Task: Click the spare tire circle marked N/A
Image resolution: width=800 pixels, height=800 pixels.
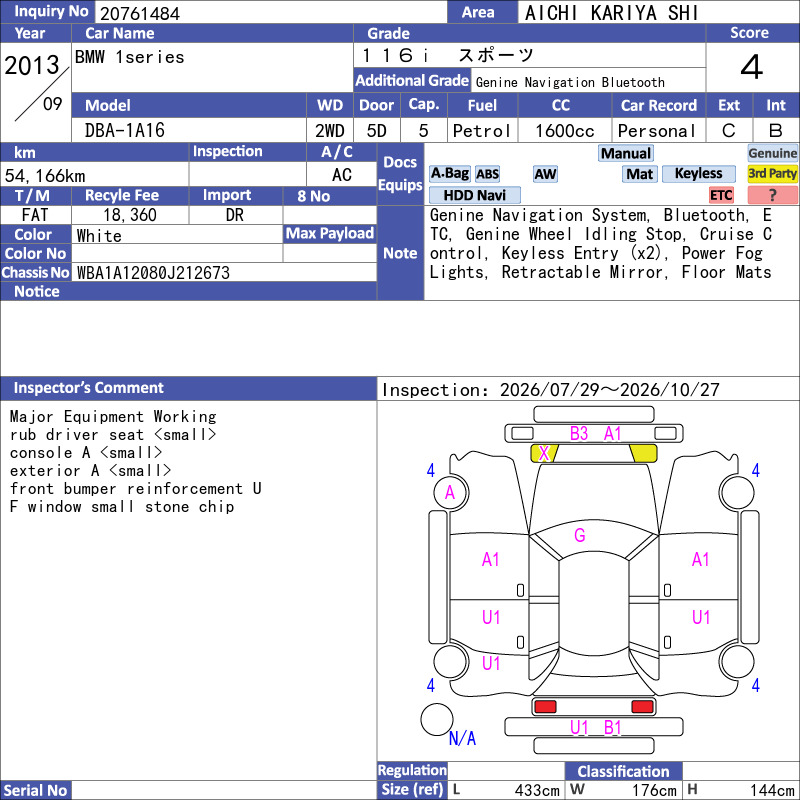Action: (x=437, y=719)
